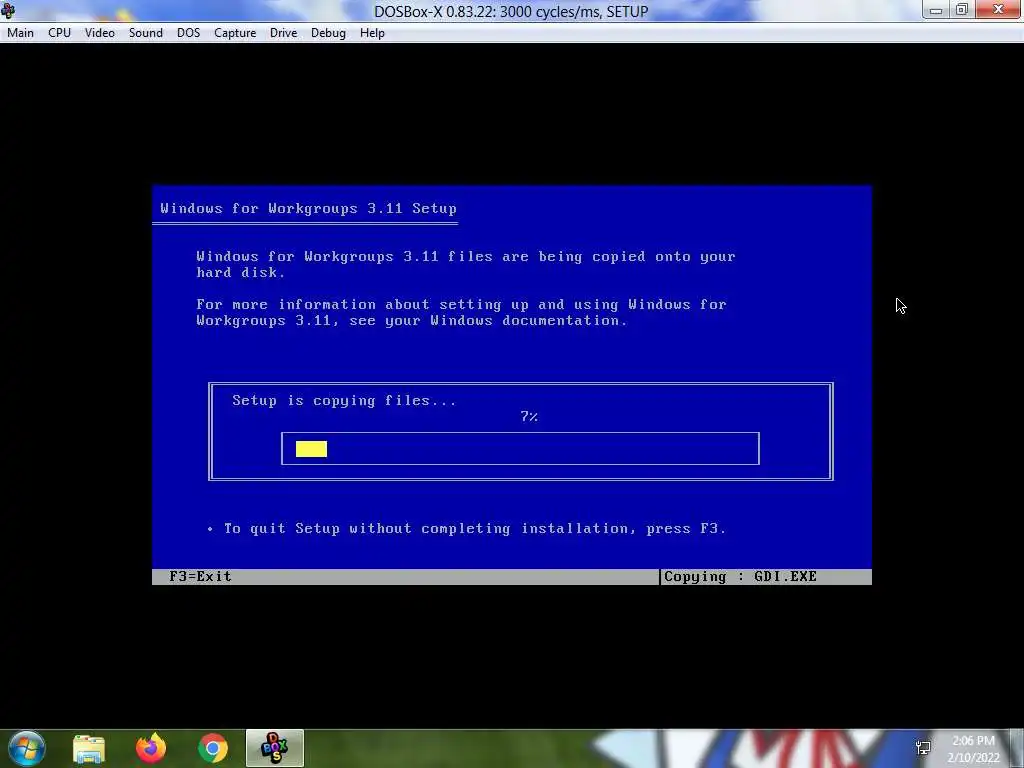Open the CPU menu
Screen dimensions: 1024x768
[x=59, y=33]
